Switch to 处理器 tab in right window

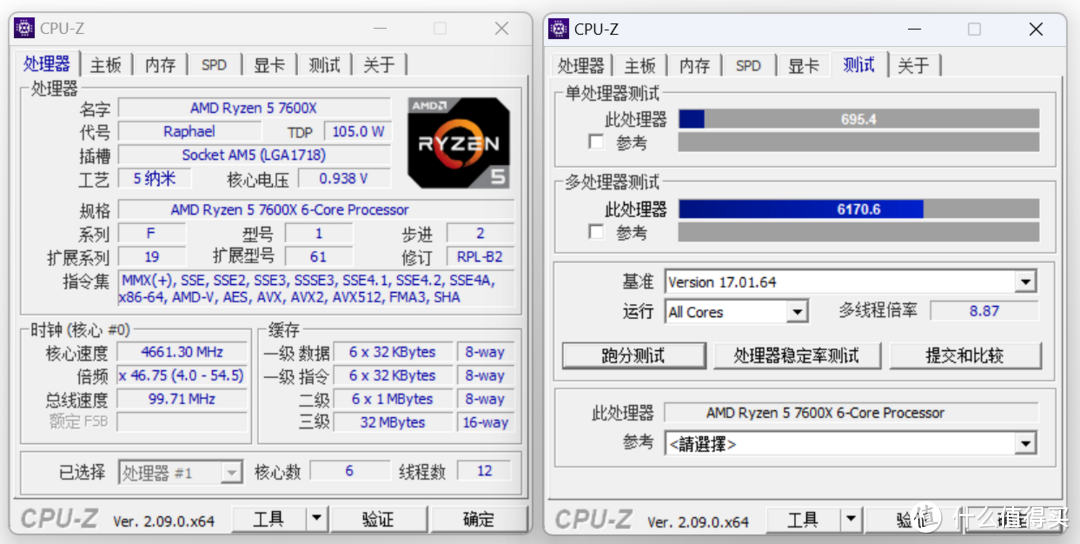581,65
